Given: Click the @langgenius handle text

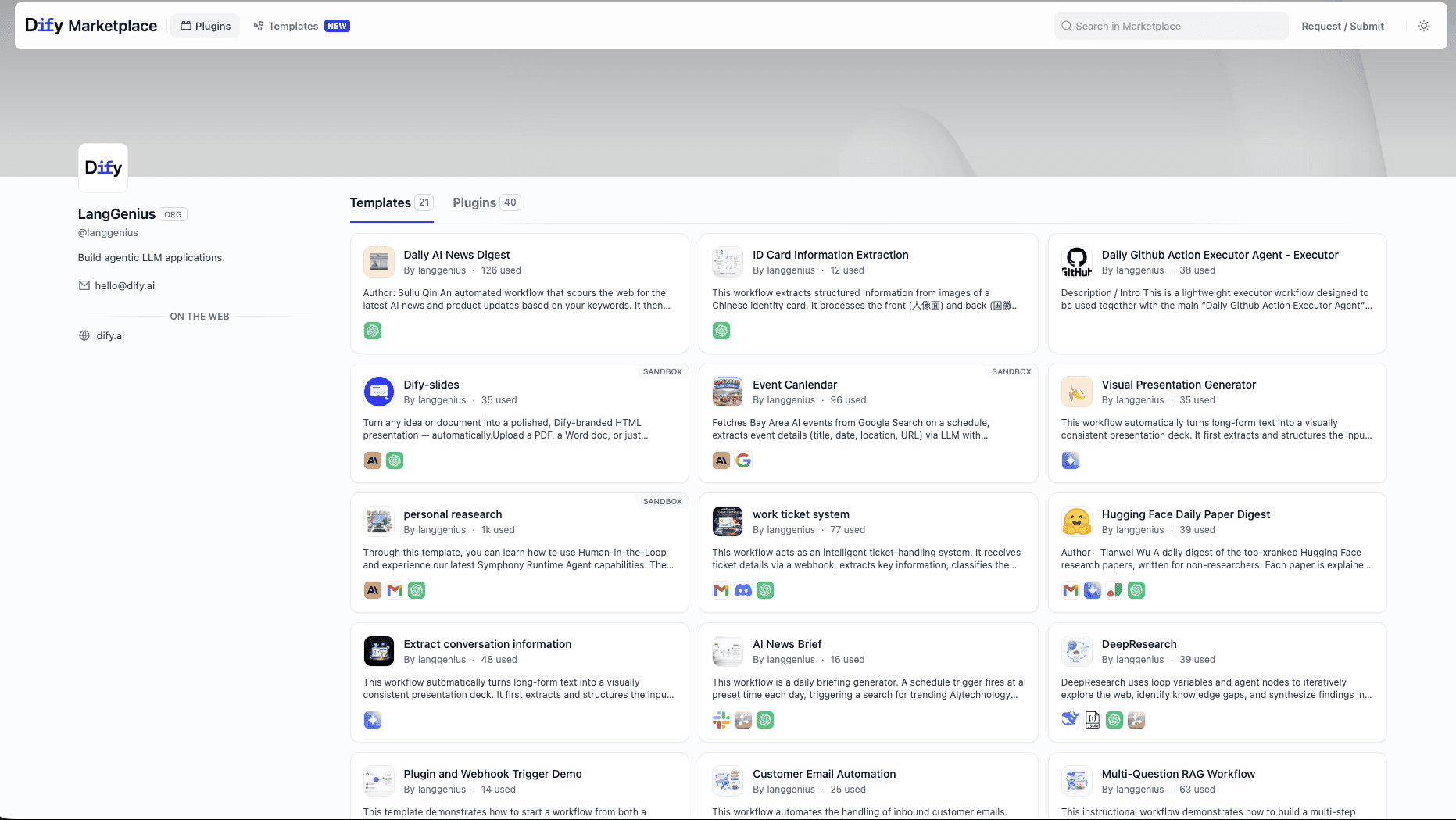Looking at the screenshot, I should pos(108,233).
